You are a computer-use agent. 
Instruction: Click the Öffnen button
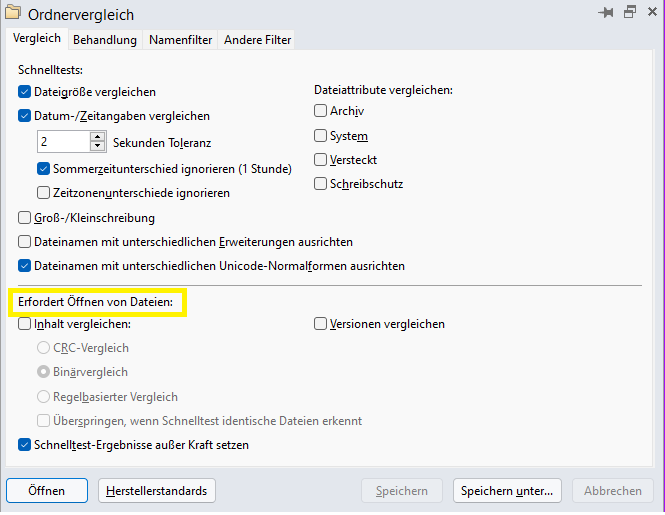pyautogui.click(x=47, y=491)
